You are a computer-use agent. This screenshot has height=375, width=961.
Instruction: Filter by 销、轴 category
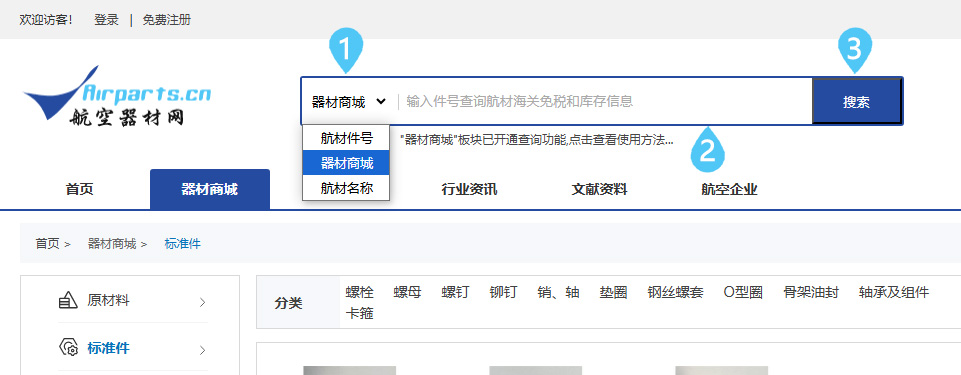(x=558, y=292)
